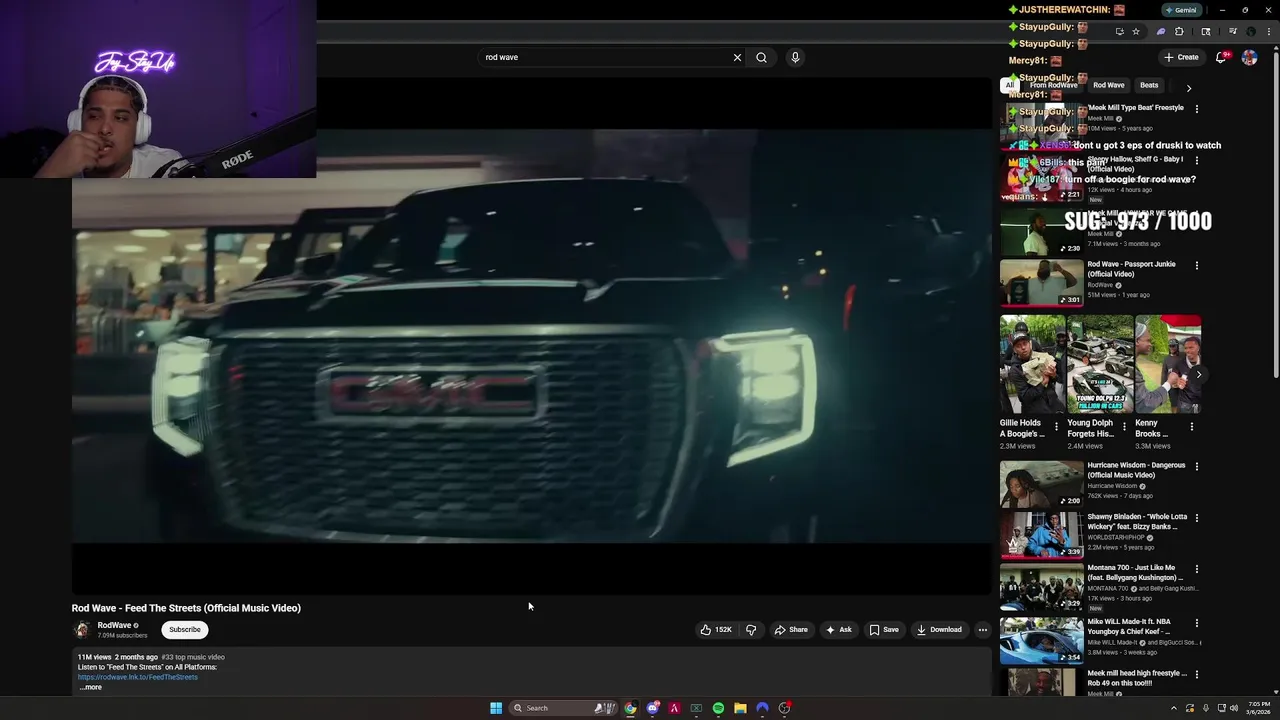Clear the 'rod wave' search text
Screen dimensions: 1280x720
(x=737, y=57)
